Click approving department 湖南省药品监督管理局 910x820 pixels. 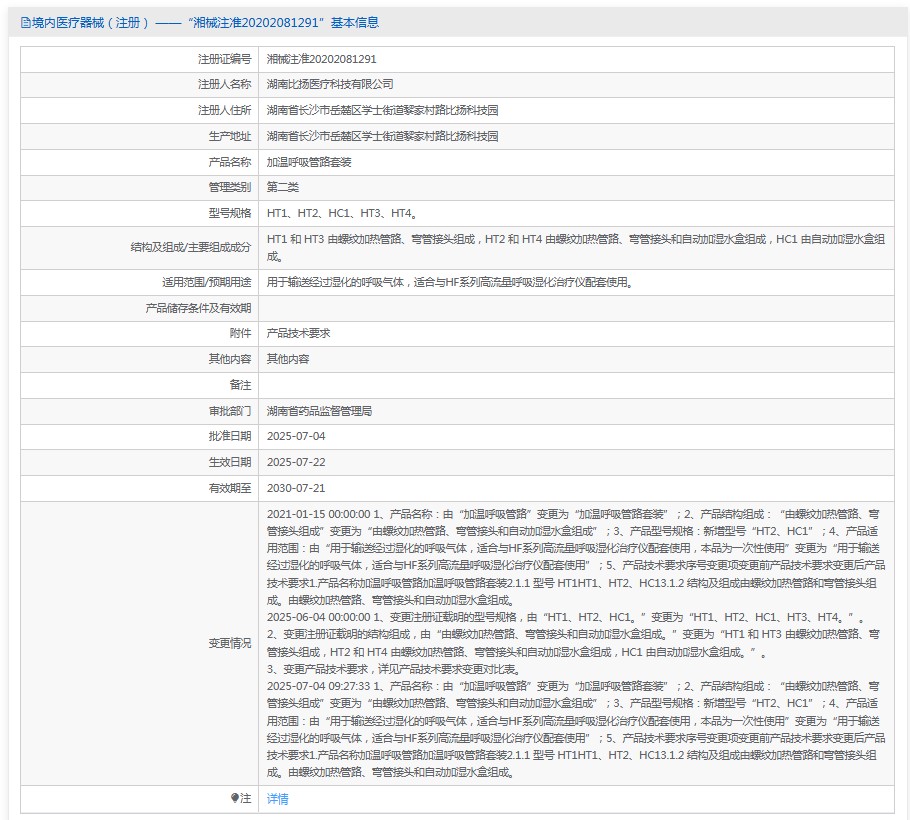click(x=319, y=411)
